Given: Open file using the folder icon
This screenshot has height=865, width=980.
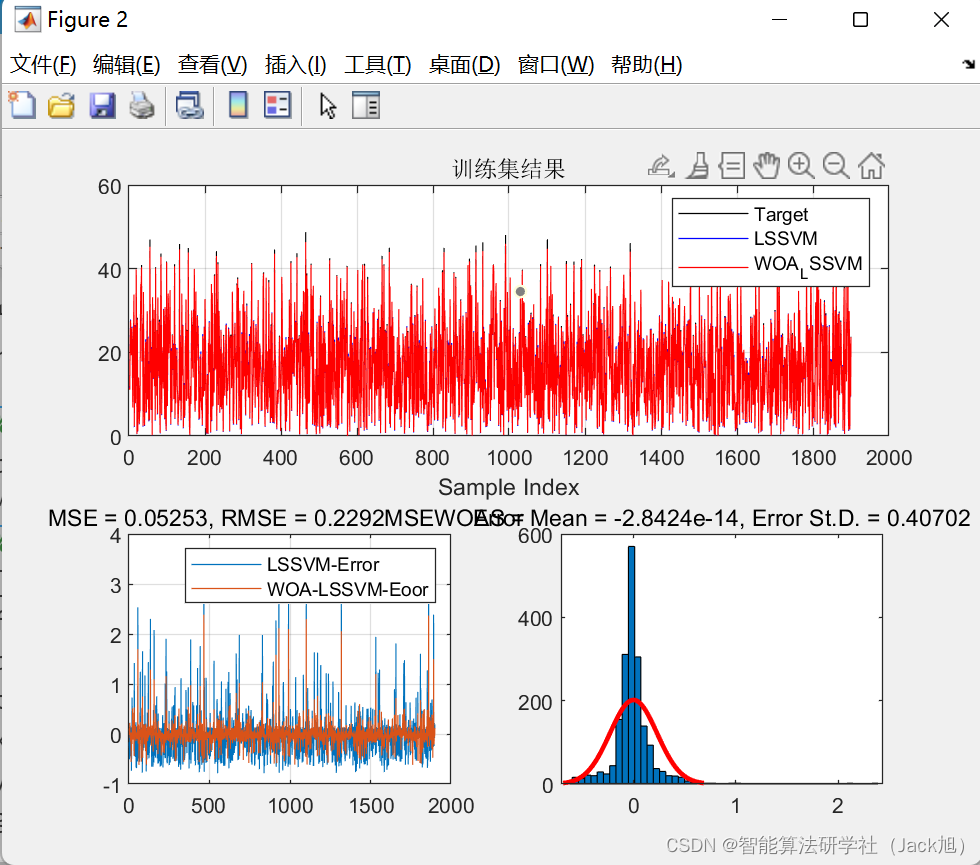Looking at the screenshot, I should pos(61,105).
